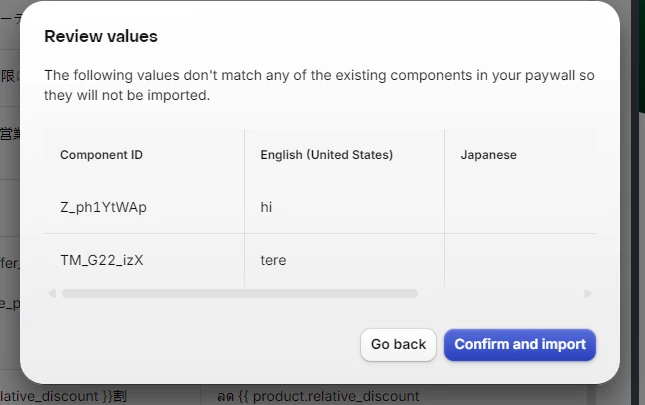Select the English (United States) column header
645x405 pixels.
click(326, 155)
